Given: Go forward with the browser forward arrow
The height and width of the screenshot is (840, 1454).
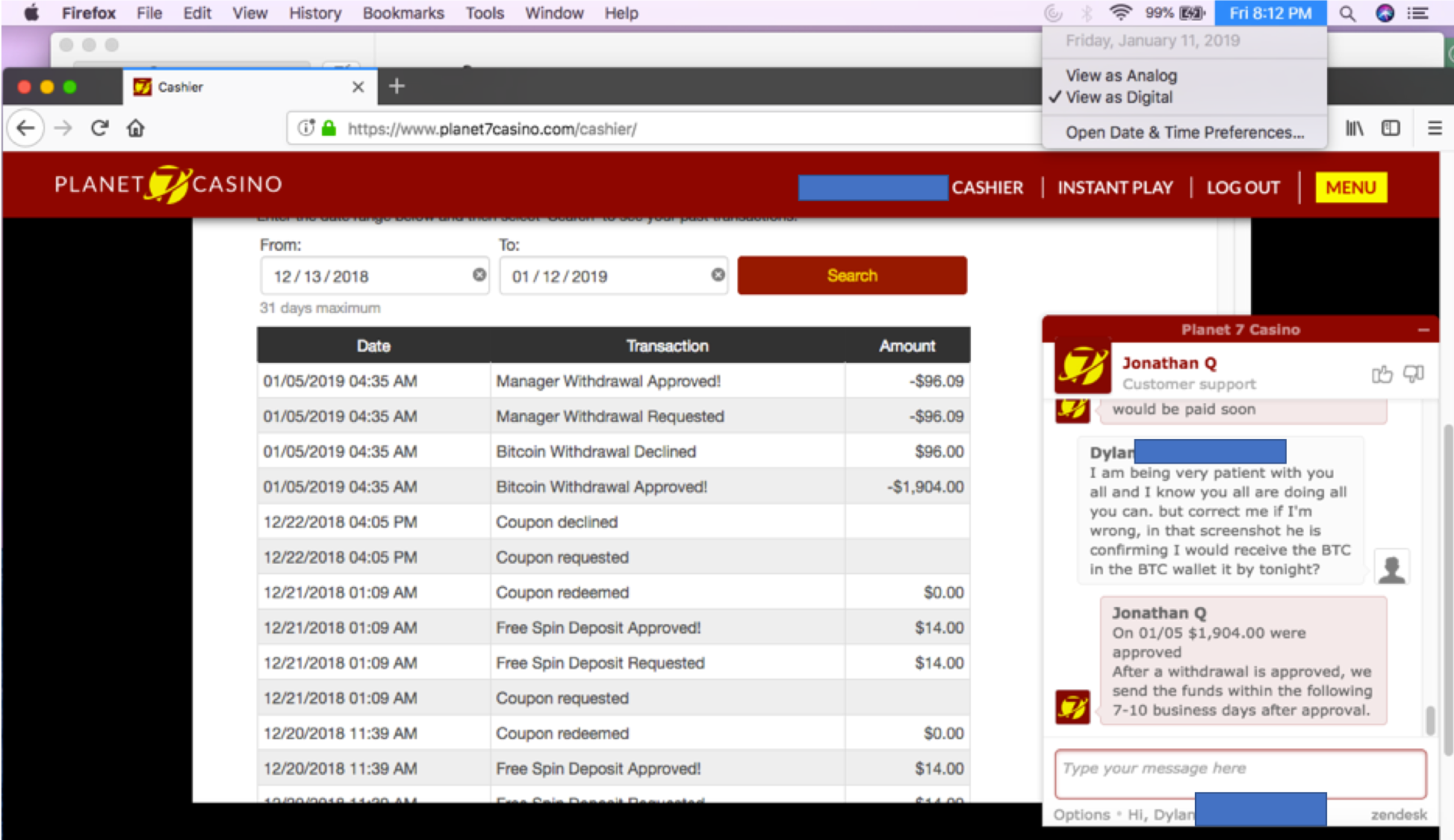Looking at the screenshot, I should point(63,128).
